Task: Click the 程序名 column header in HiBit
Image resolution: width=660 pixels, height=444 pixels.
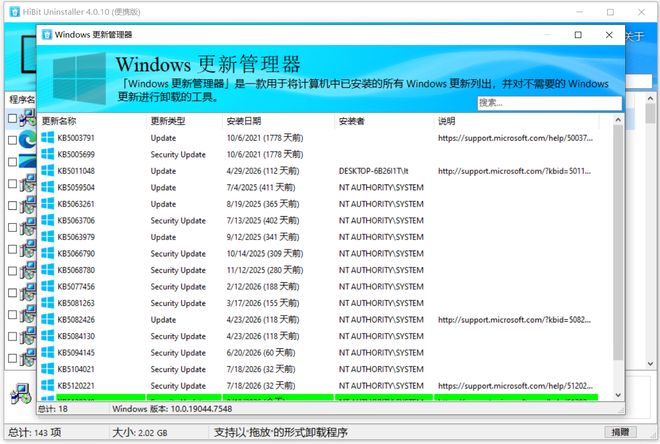Action: (x=22, y=100)
